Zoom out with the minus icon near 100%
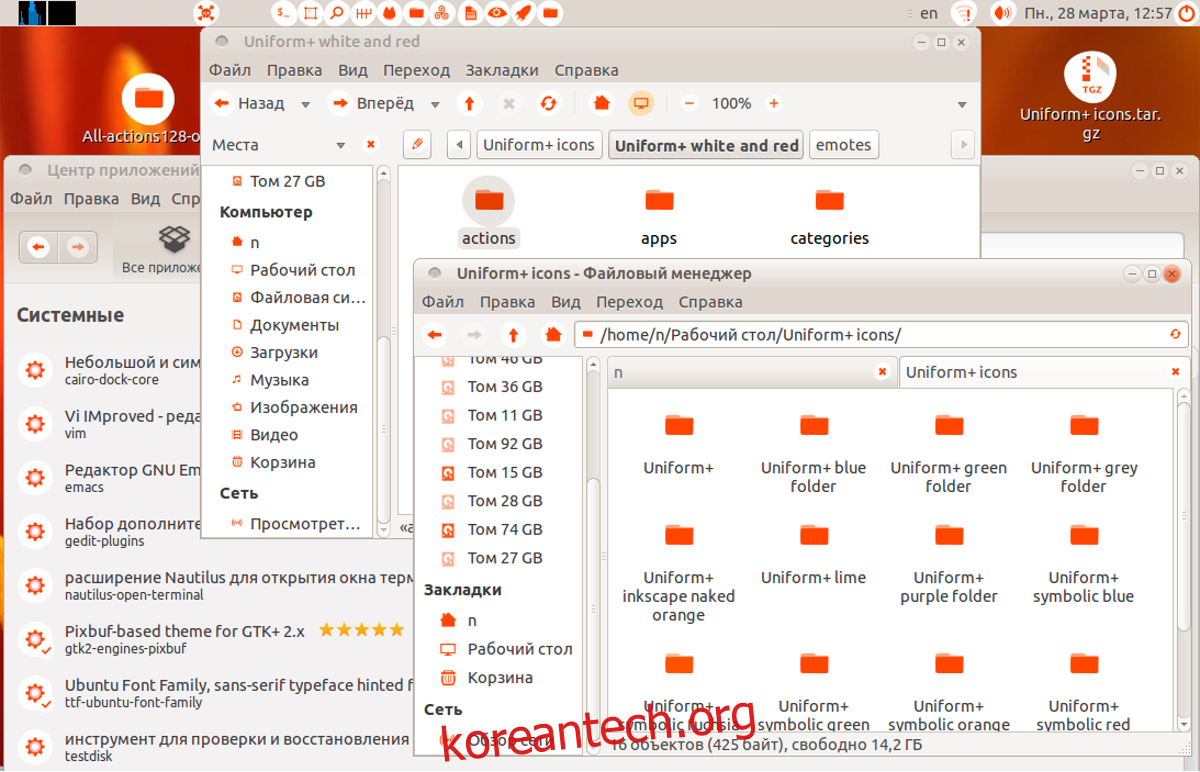1200x772 pixels. tap(689, 103)
